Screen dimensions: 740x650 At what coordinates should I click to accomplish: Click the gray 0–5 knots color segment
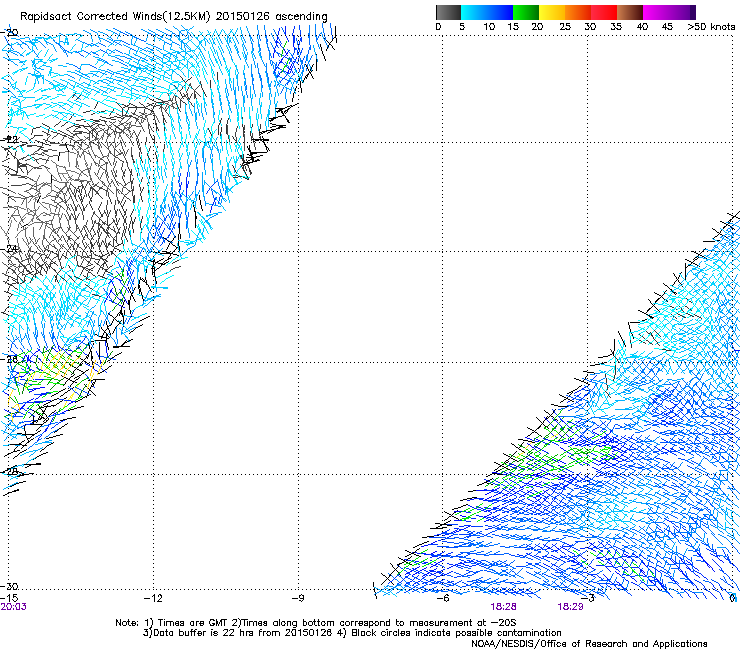pyautogui.click(x=448, y=12)
